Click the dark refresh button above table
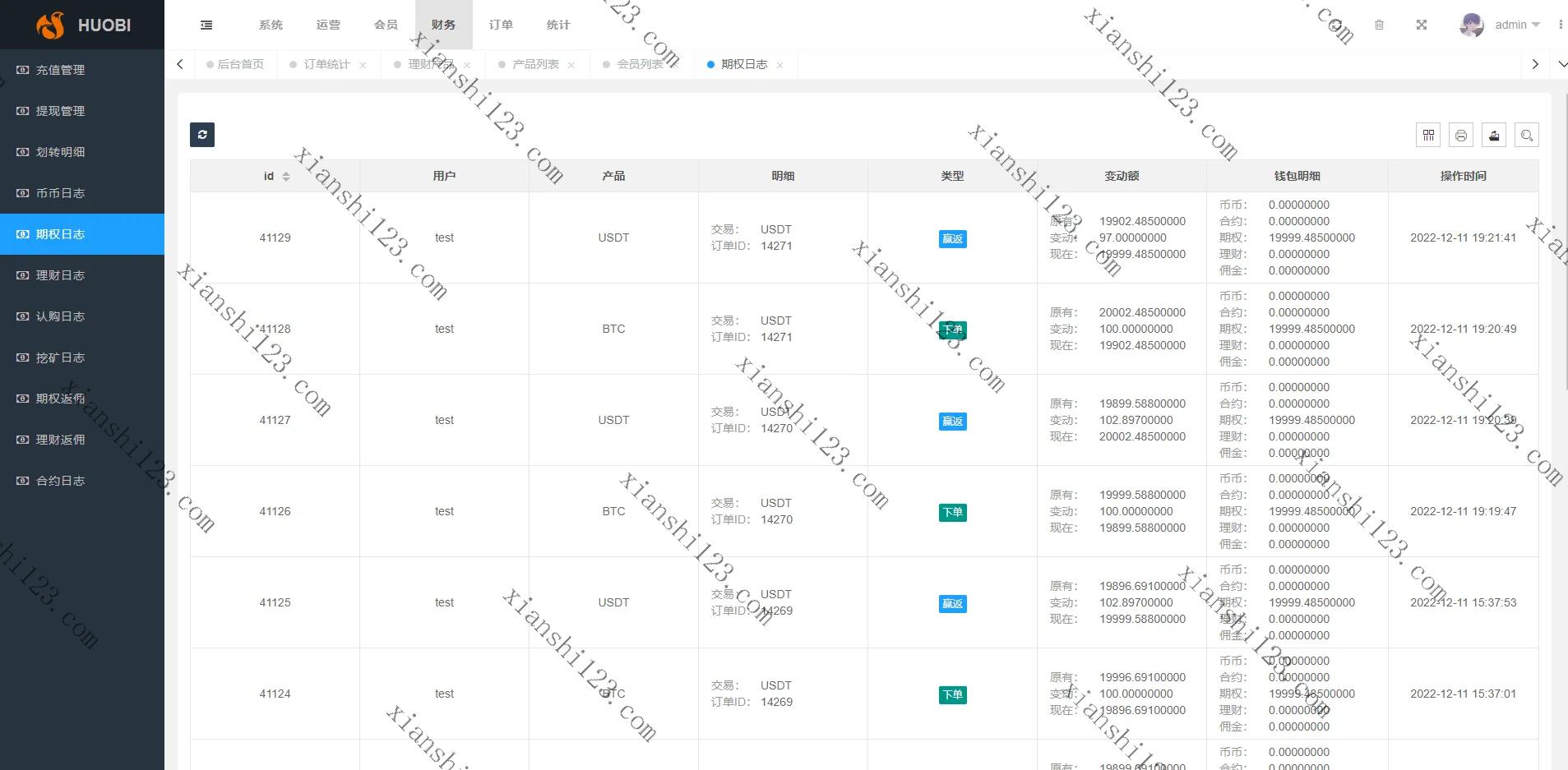 [x=202, y=135]
